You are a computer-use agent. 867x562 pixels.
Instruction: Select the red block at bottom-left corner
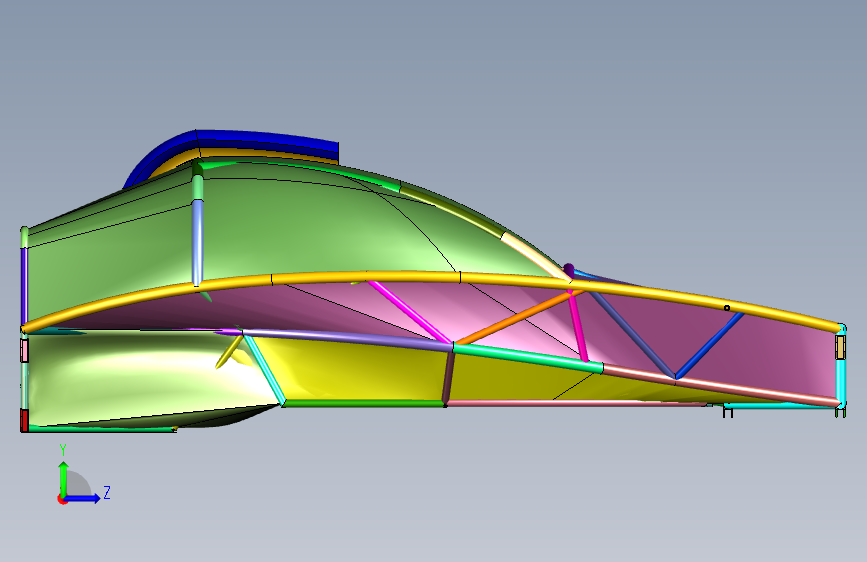pos(24,420)
